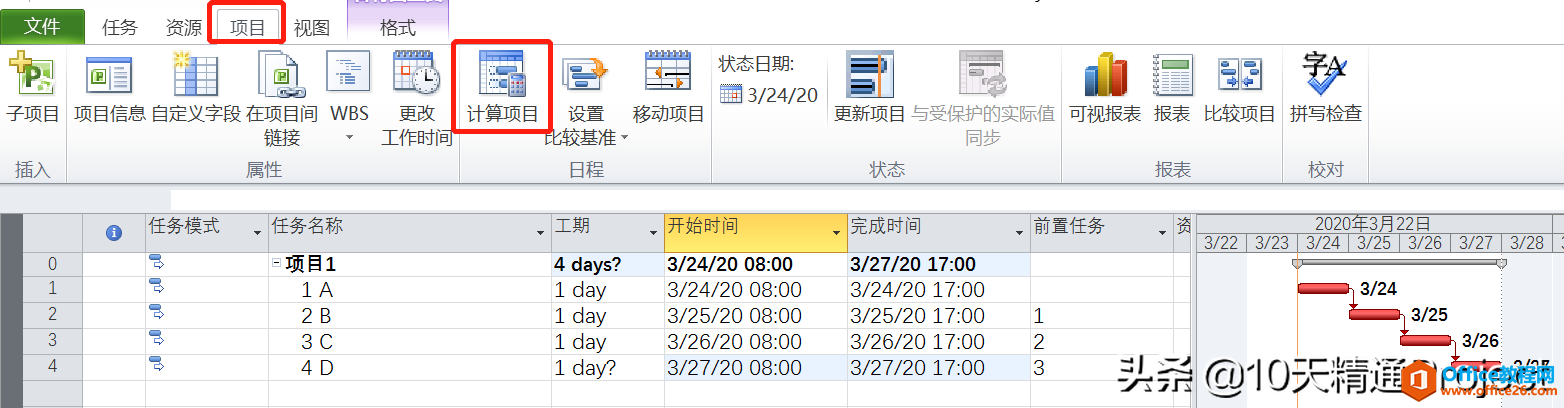Click the 开始时间 column header
Image resolution: width=1564 pixels, height=408 pixels.
[756, 232]
